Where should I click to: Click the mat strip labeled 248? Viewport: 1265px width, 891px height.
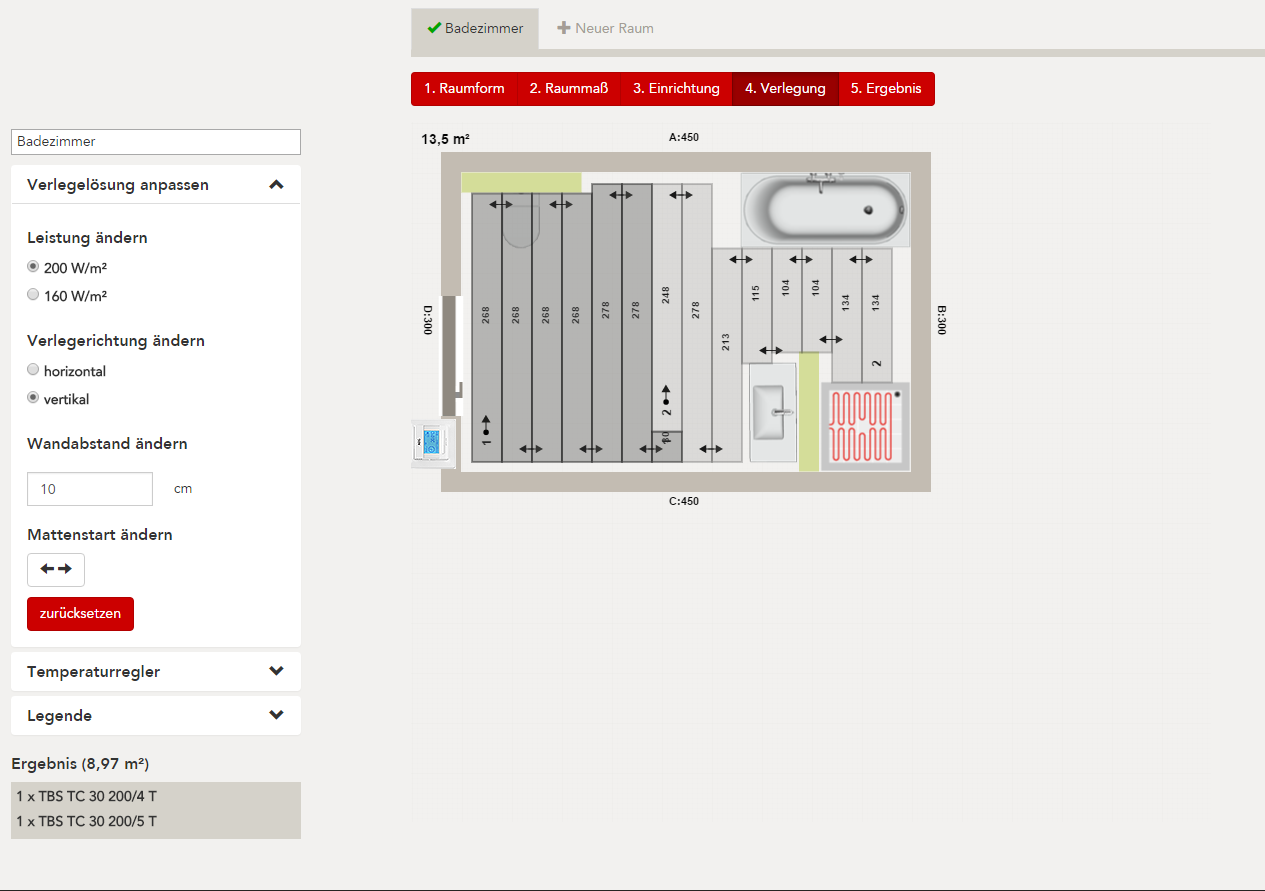pos(667,307)
